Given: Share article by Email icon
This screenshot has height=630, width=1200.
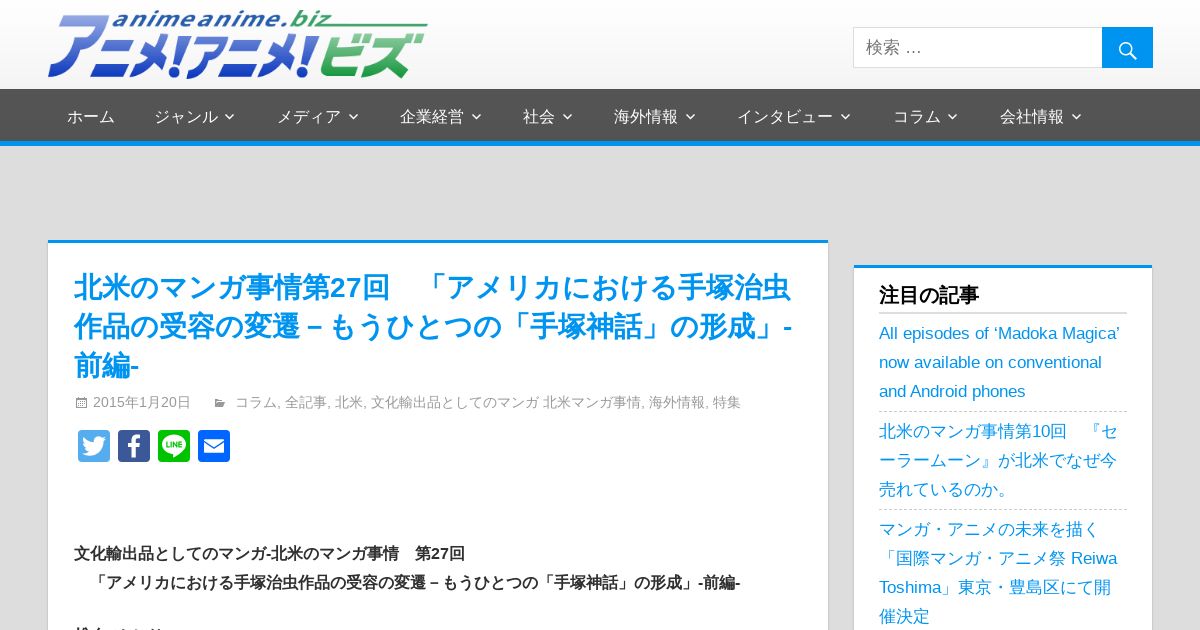Looking at the screenshot, I should (x=214, y=446).
